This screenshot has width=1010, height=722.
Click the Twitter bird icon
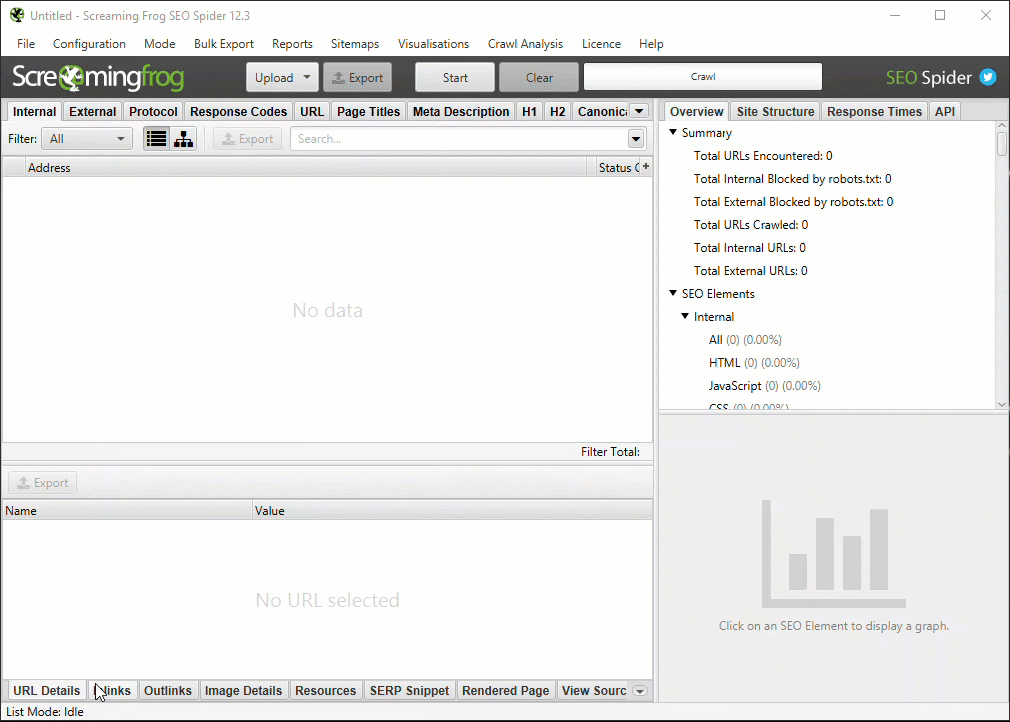pos(988,78)
